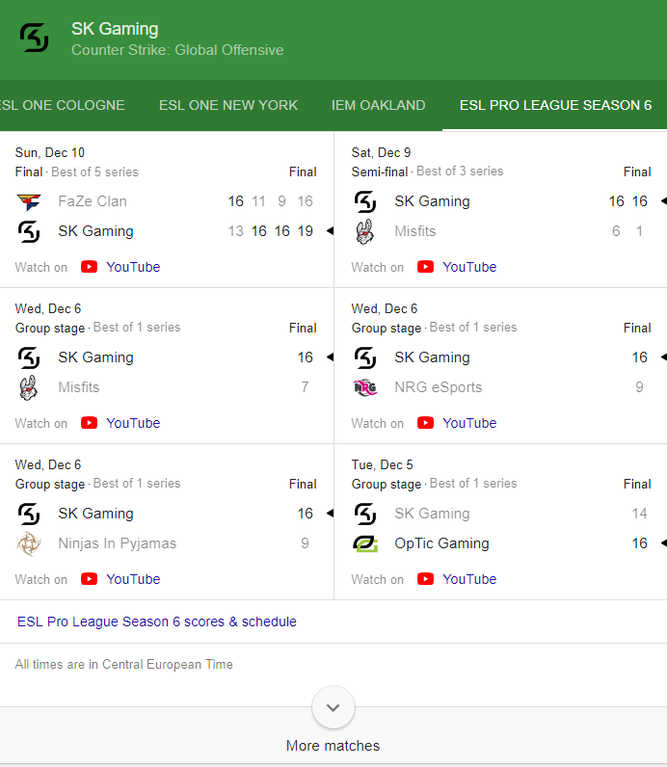Click All times are in Central European Time

124,664
